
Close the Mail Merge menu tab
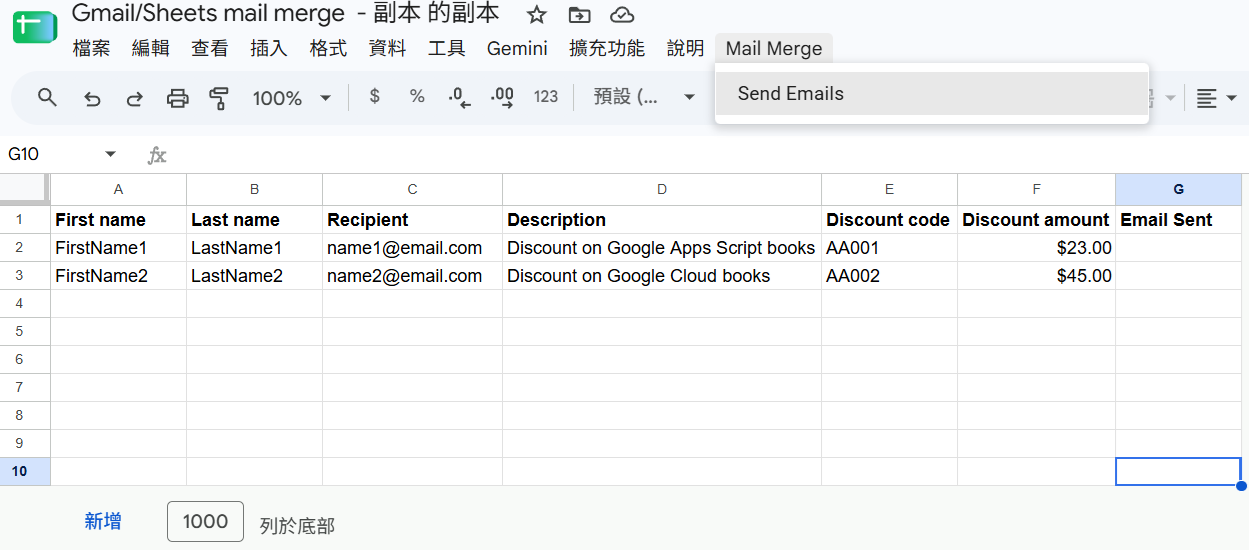(774, 48)
